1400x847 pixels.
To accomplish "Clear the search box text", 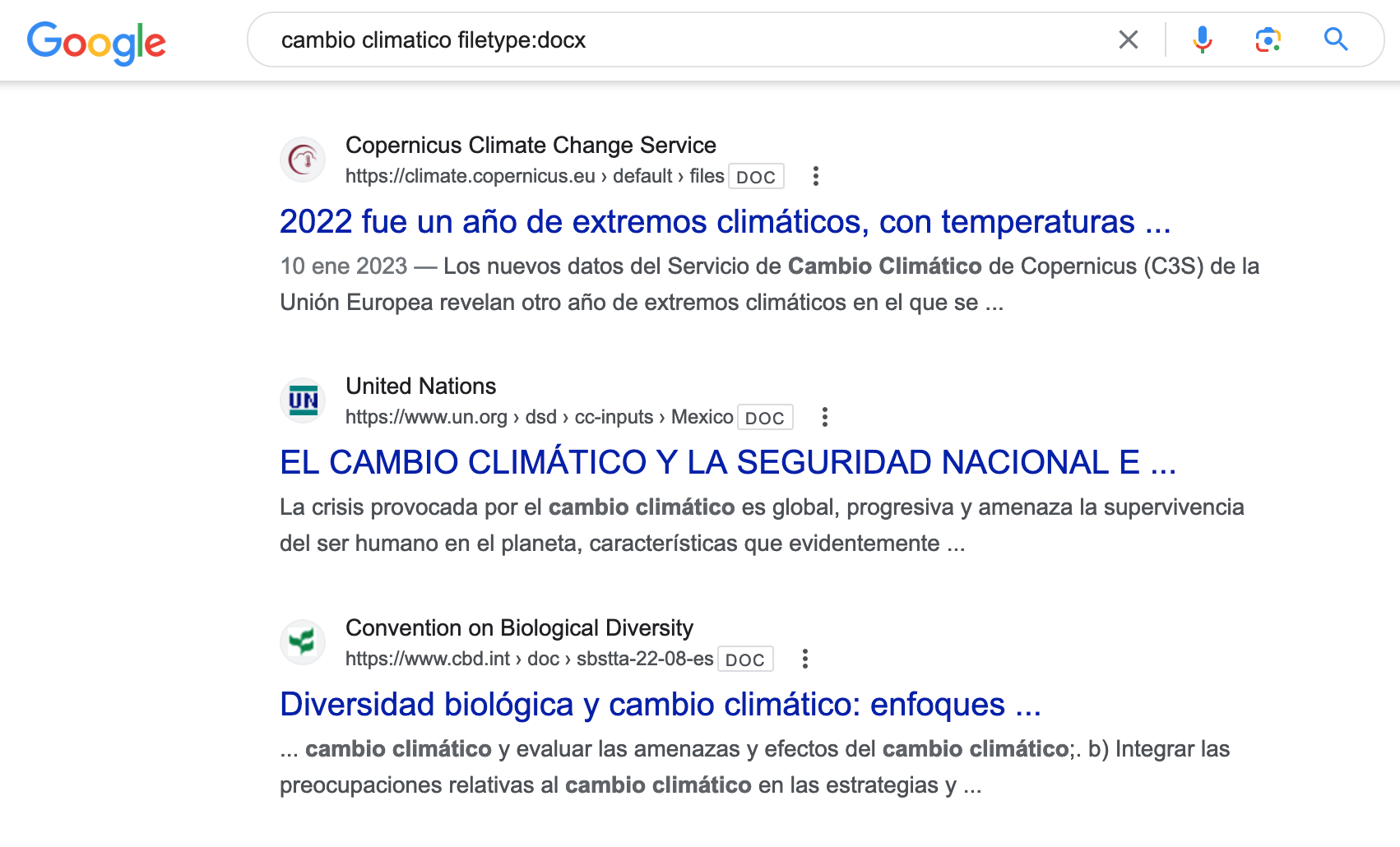I will [1128, 39].
